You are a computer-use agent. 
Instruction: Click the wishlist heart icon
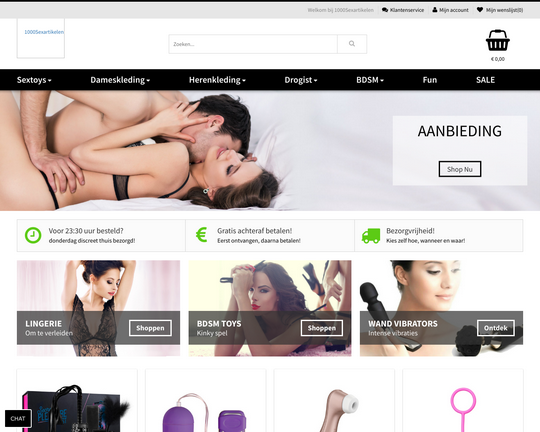pyautogui.click(x=480, y=10)
